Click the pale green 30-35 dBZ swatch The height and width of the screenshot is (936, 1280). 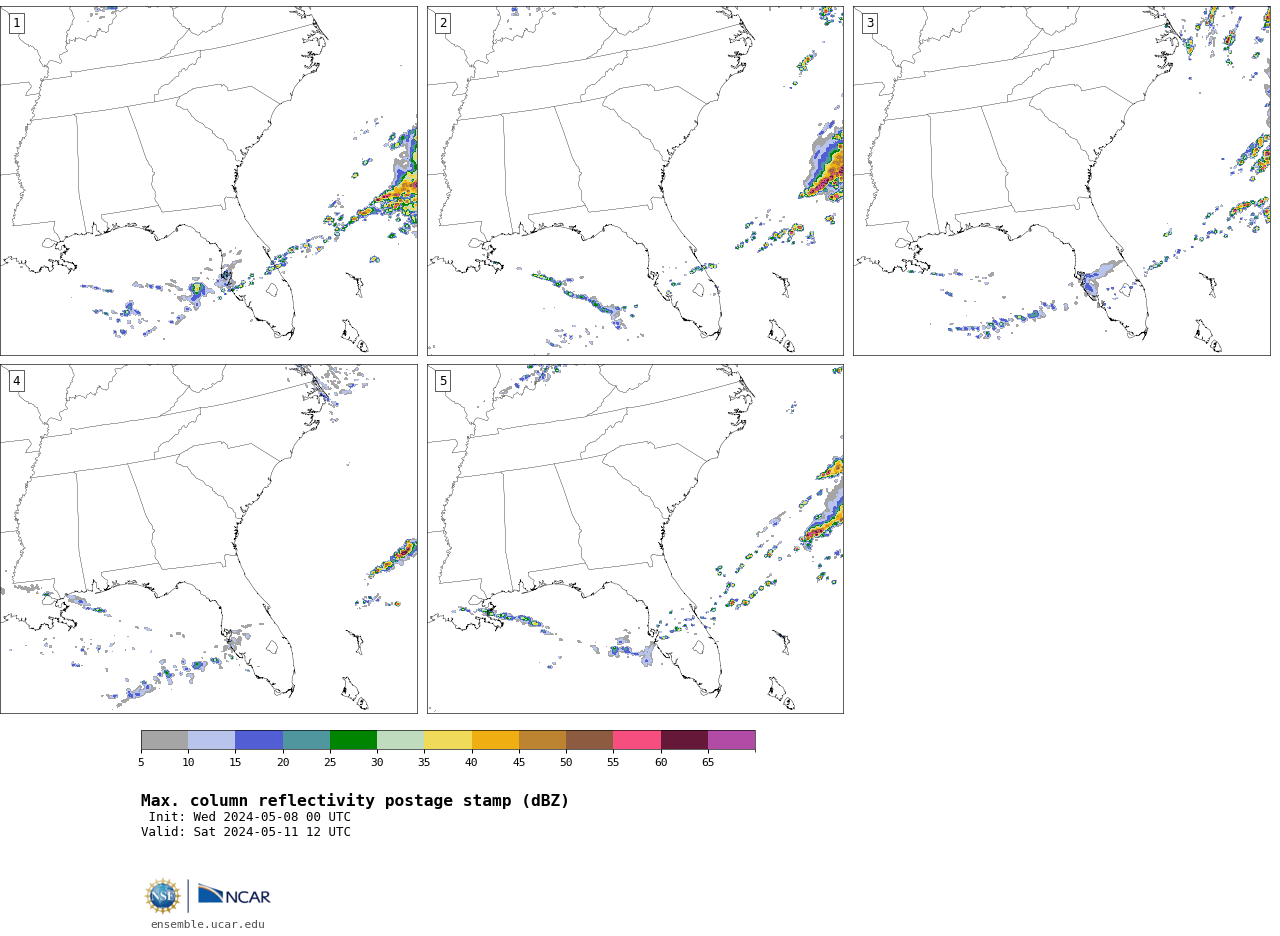pyautogui.click(x=400, y=740)
